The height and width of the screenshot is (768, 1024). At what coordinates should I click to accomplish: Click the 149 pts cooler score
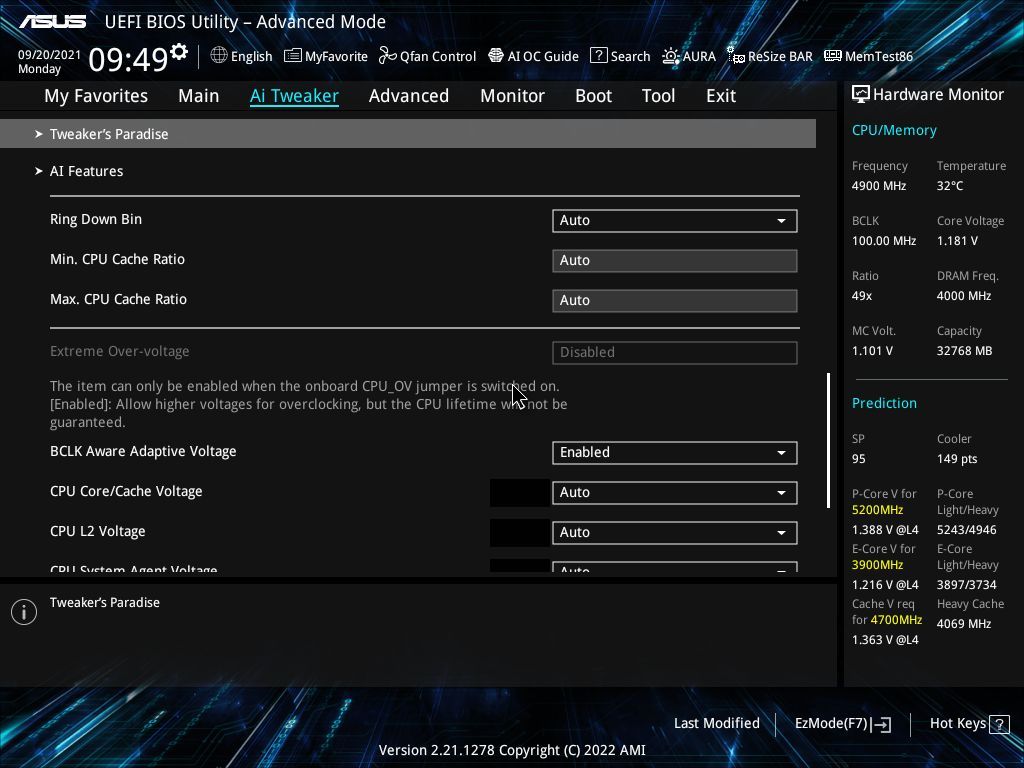coord(957,459)
